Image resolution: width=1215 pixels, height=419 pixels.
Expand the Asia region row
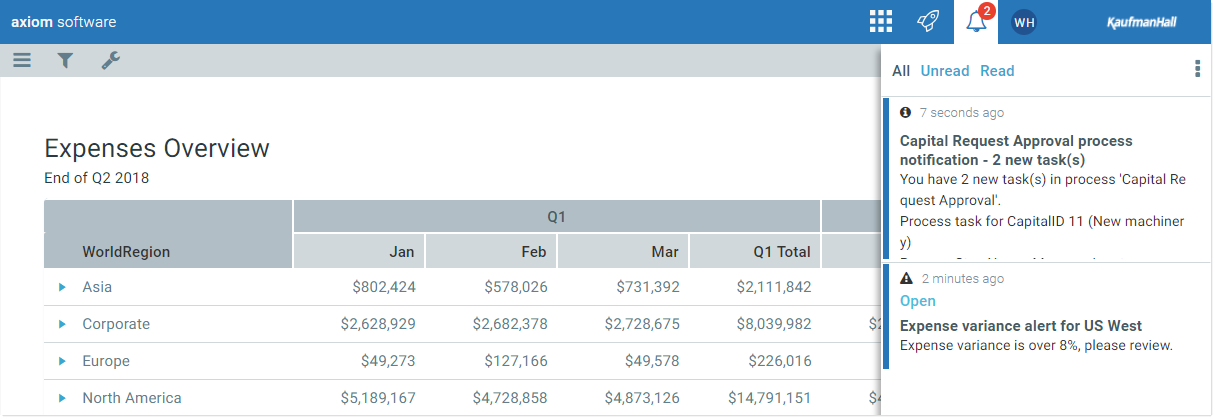(x=62, y=287)
